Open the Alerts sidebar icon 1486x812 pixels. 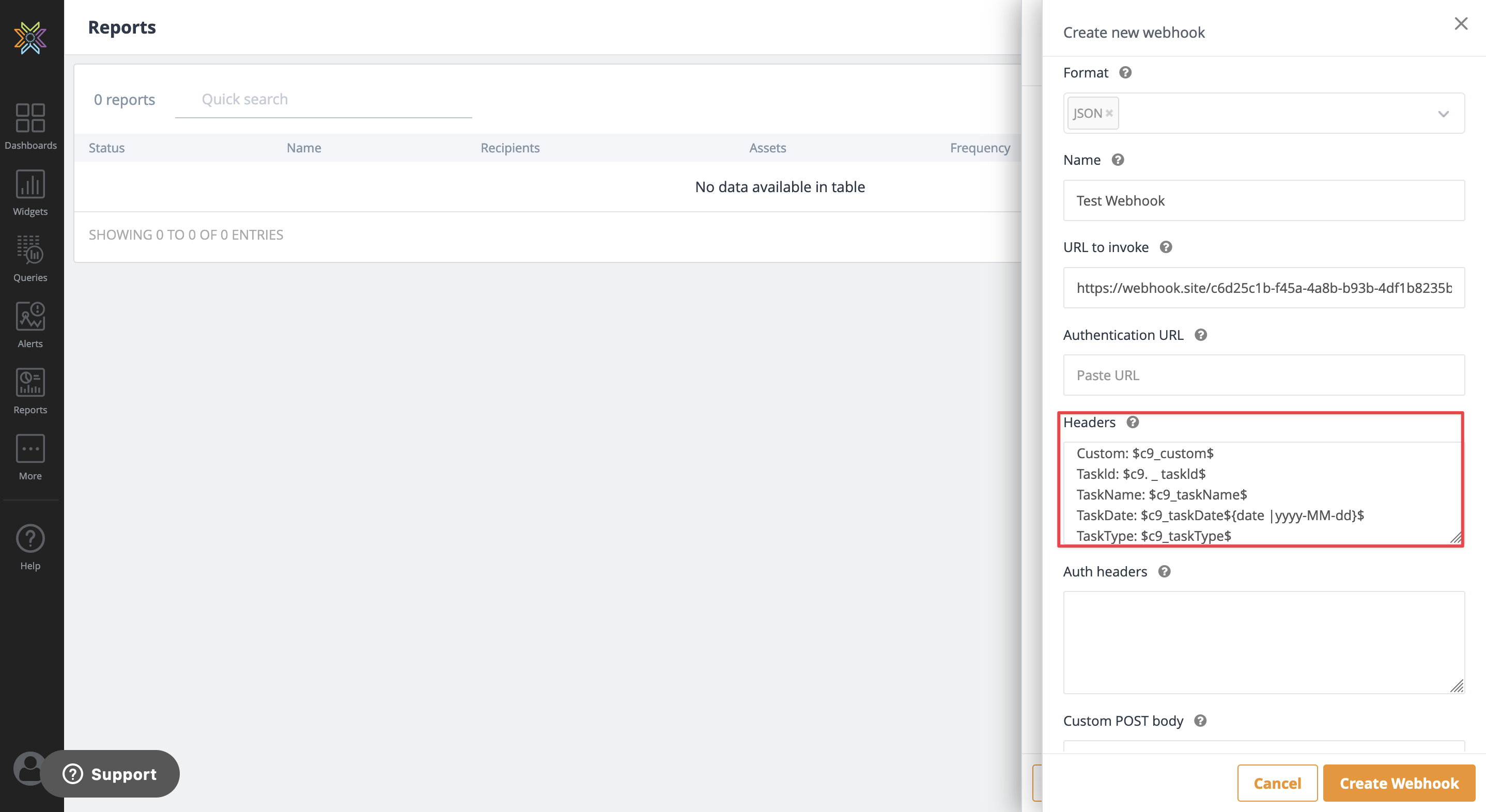click(30, 324)
